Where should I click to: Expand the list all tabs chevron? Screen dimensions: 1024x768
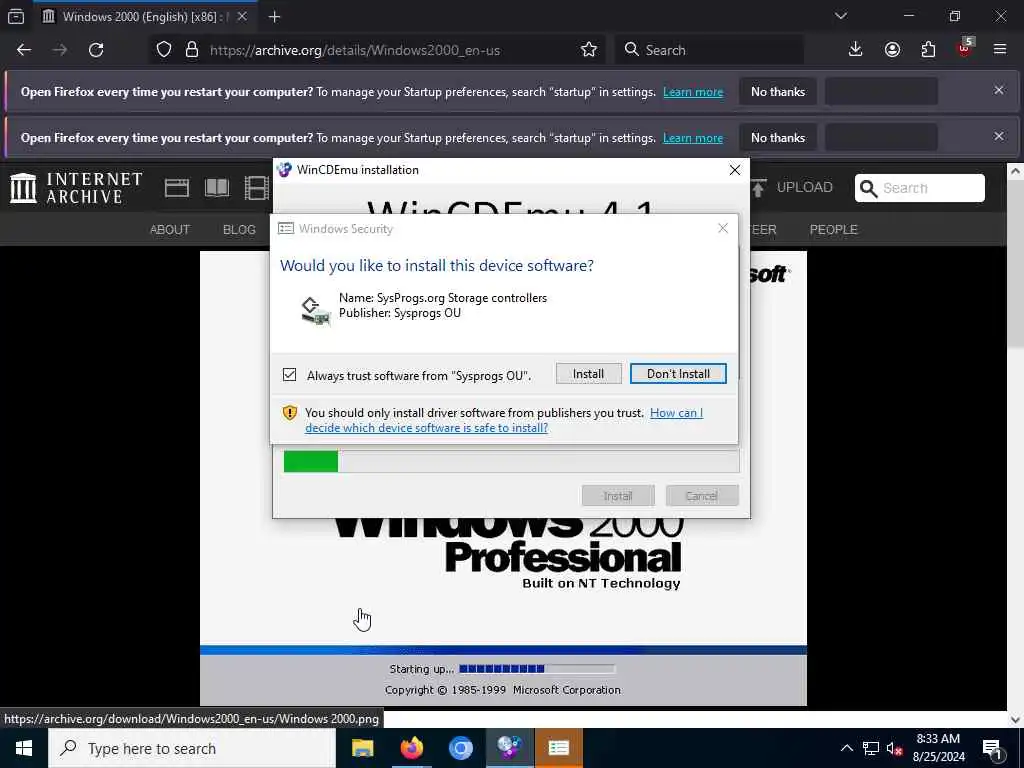pyautogui.click(x=840, y=16)
